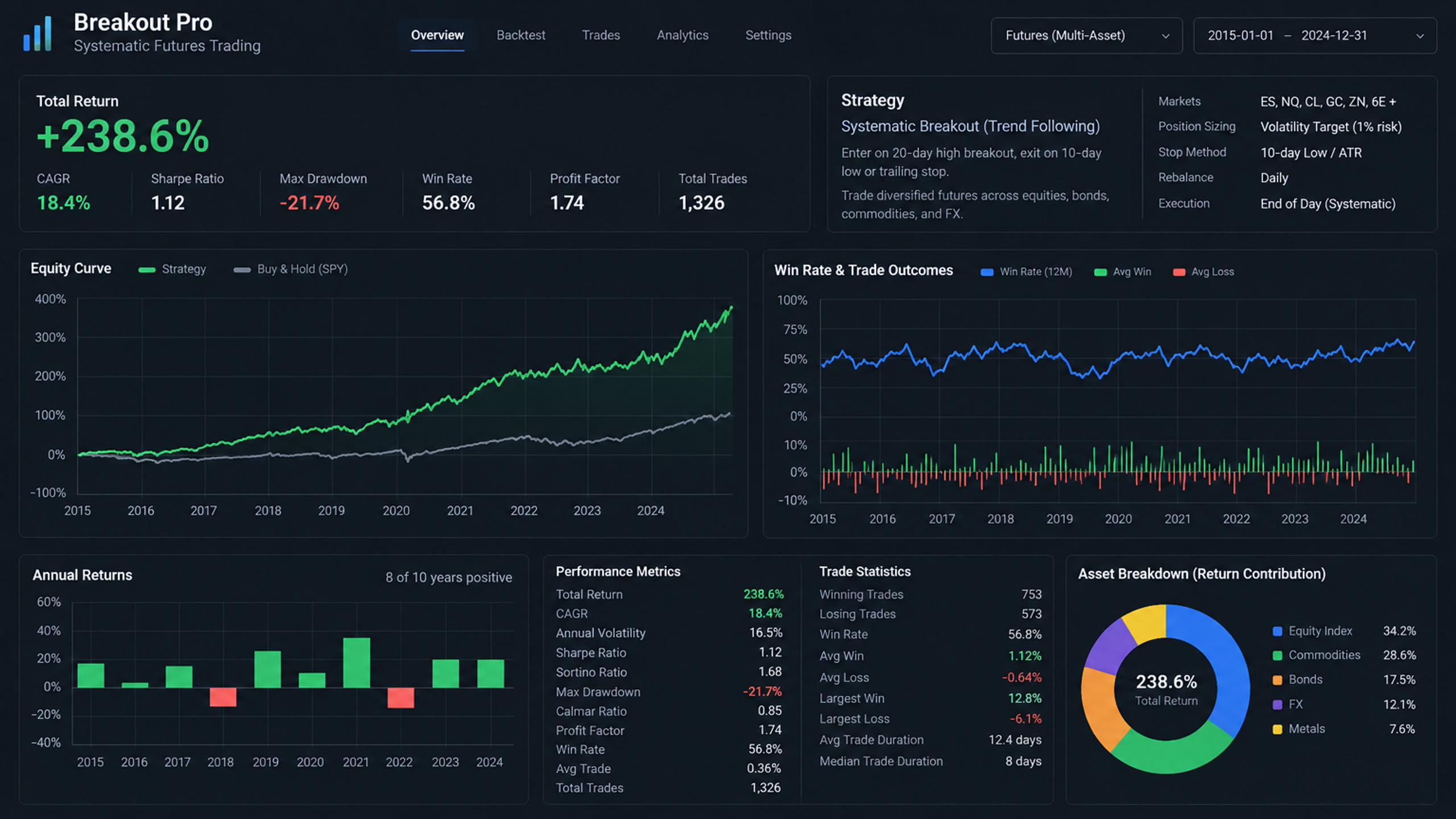Screen dimensions: 1456x819
Task: Open the Analytics tab
Action: click(682, 35)
